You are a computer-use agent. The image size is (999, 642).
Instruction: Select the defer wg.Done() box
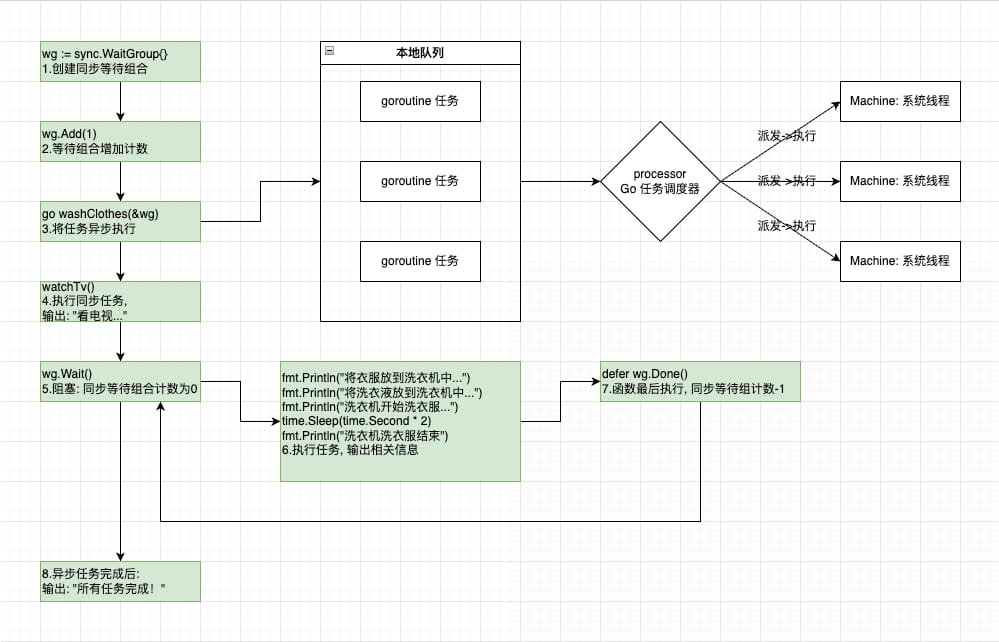coord(700,382)
